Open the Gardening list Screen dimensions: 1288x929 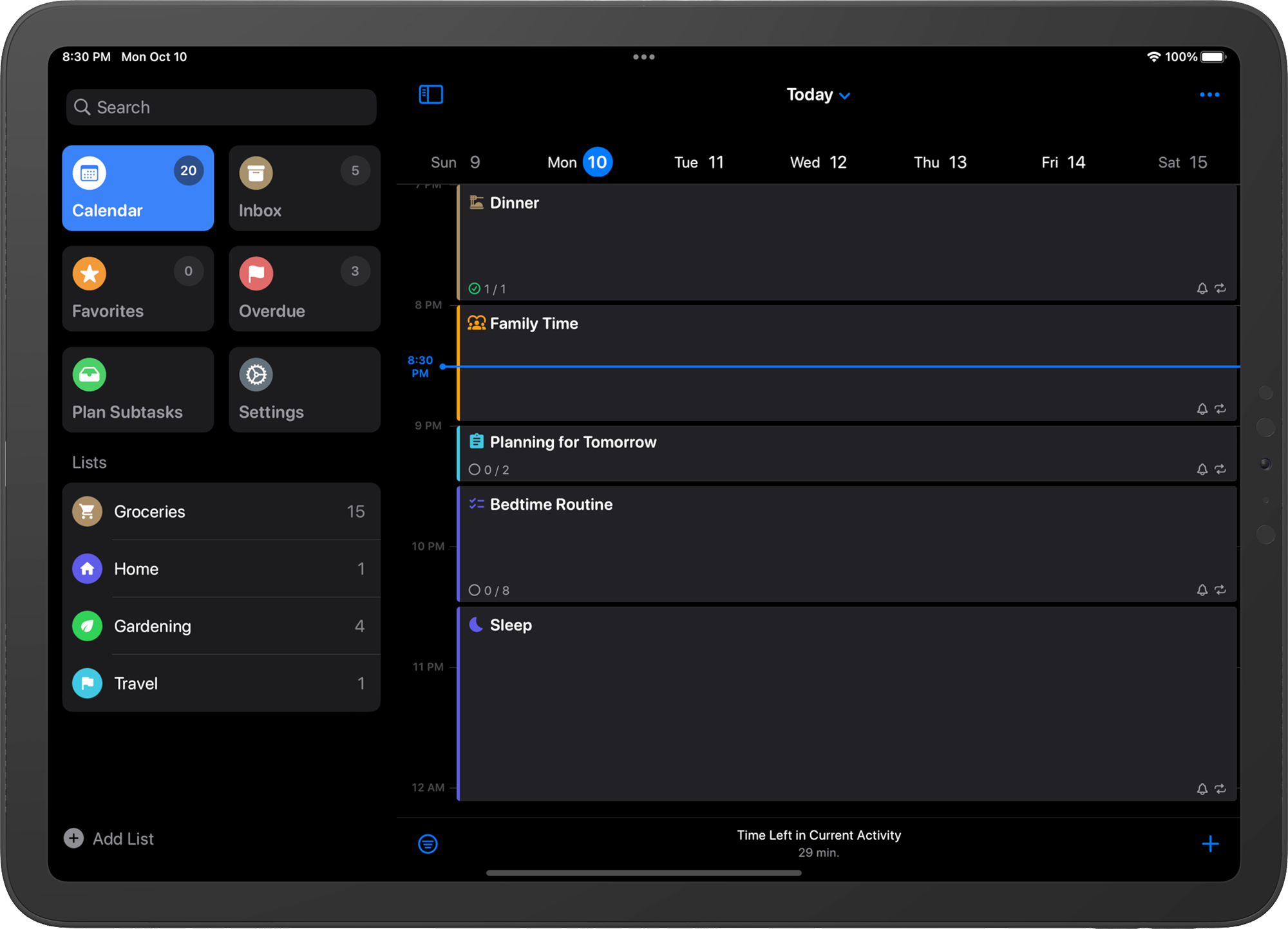(x=221, y=626)
